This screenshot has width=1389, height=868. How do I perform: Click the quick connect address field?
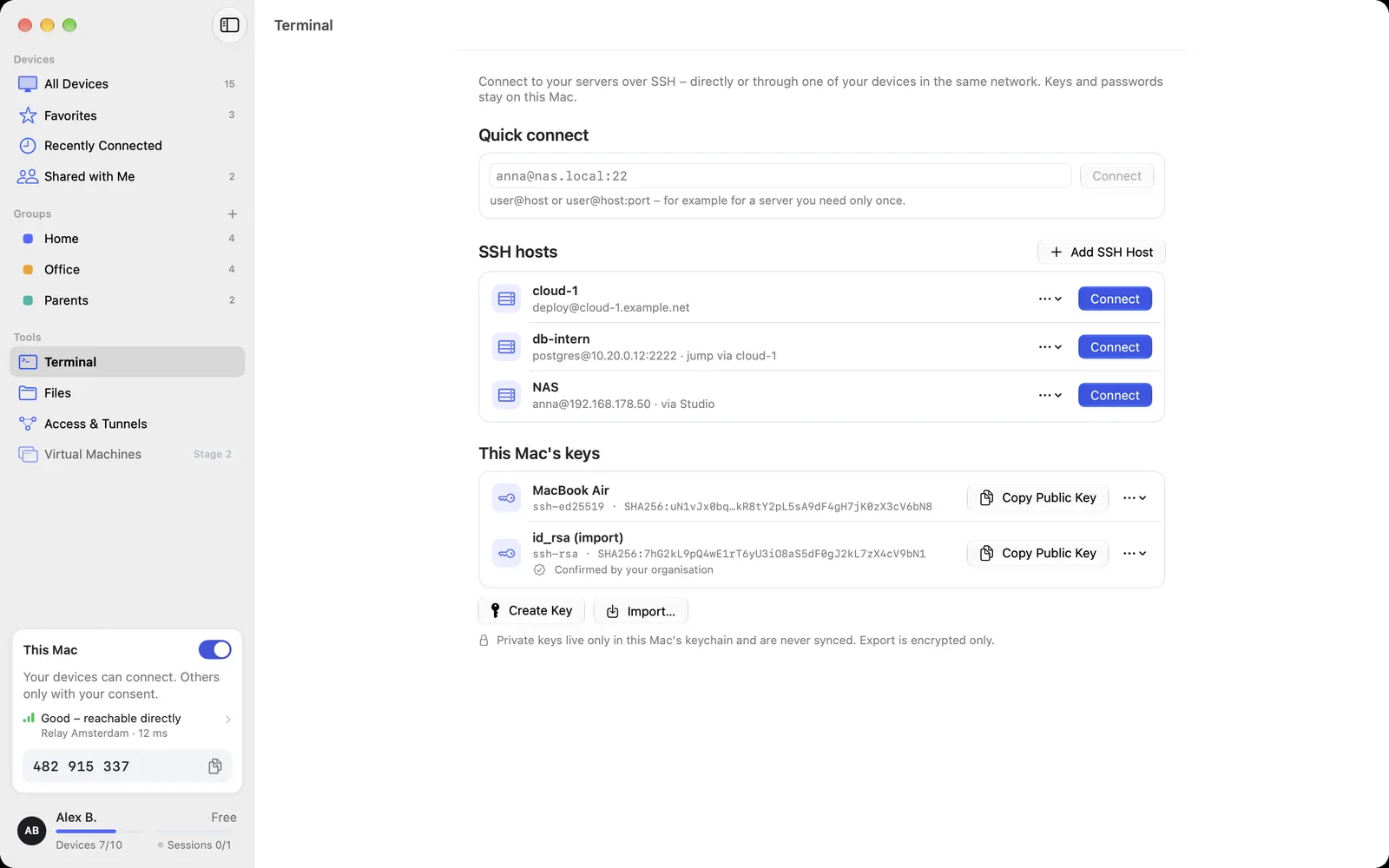click(x=780, y=176)
